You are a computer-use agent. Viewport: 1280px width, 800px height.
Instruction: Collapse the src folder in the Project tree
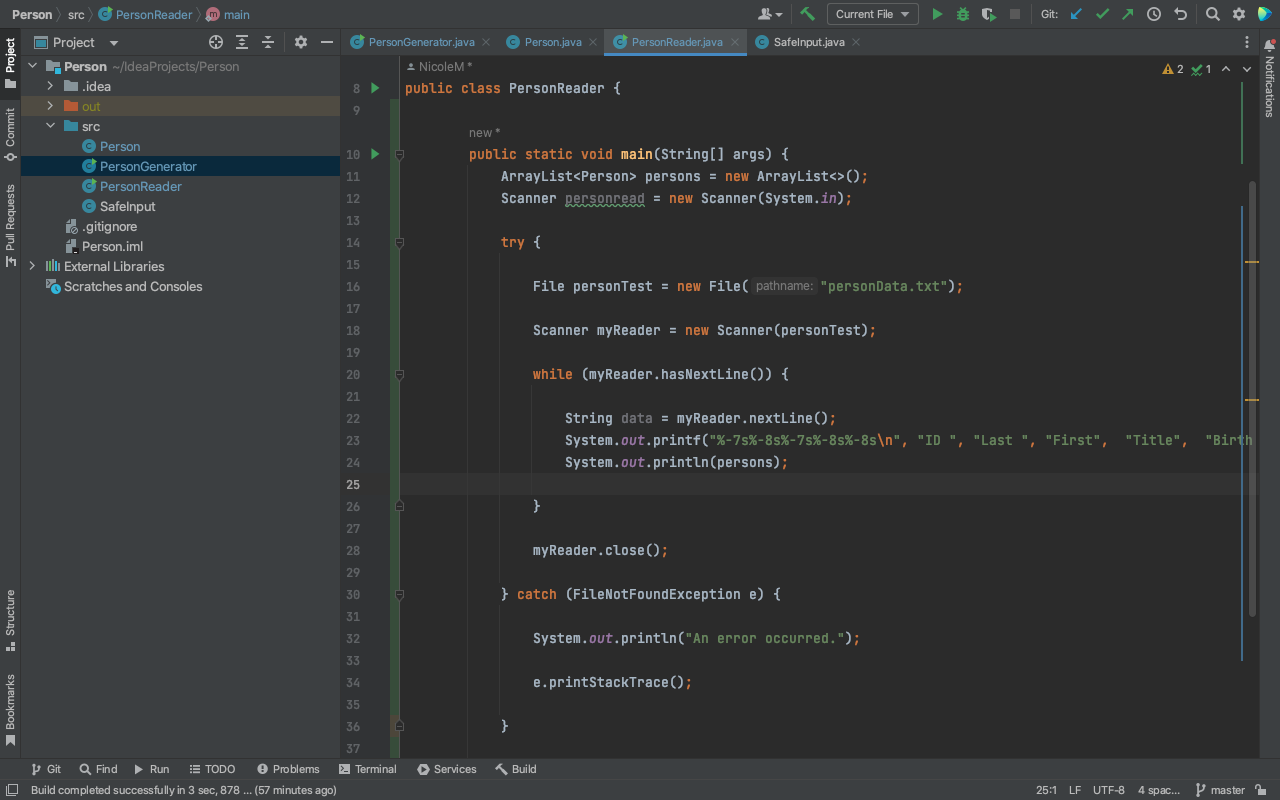[50, 126]
